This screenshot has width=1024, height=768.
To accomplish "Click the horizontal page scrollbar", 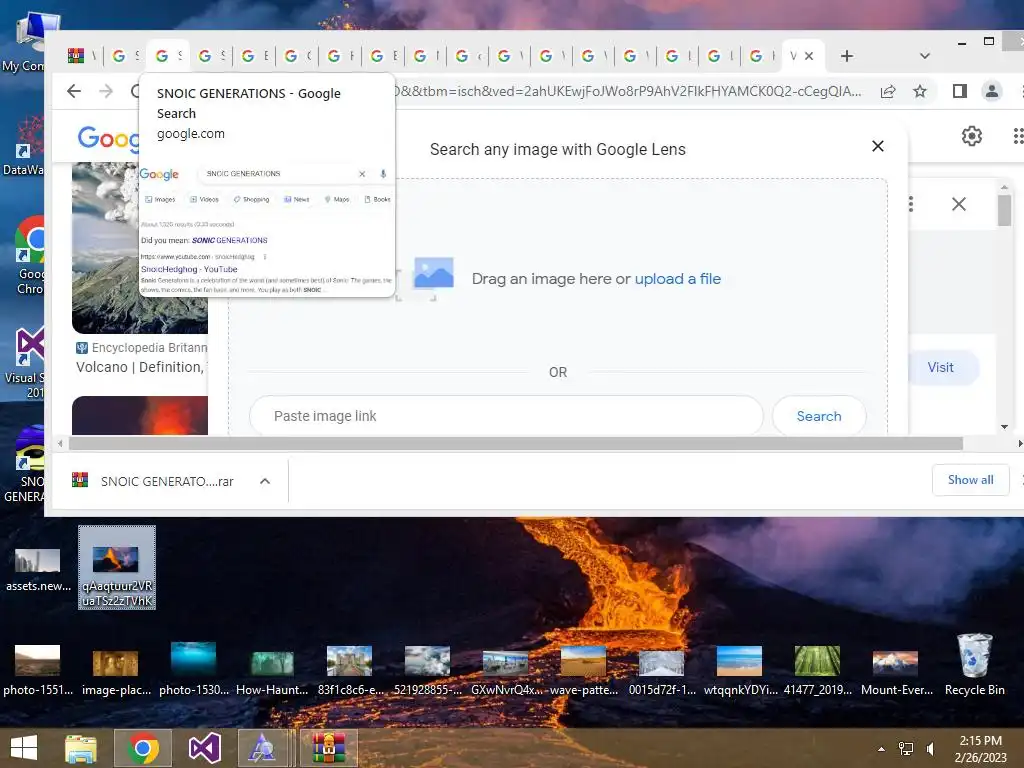I will tap(515, 443).
